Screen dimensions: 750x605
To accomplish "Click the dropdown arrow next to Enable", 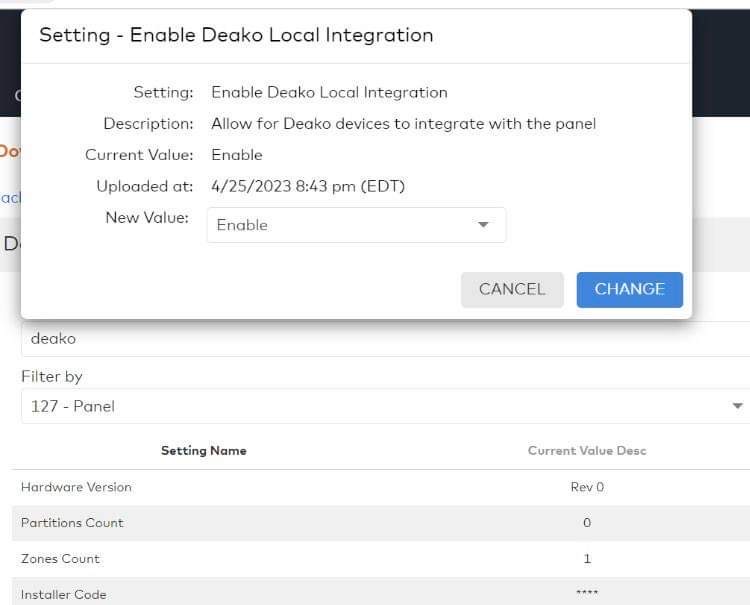I will [x=483, y=225].
